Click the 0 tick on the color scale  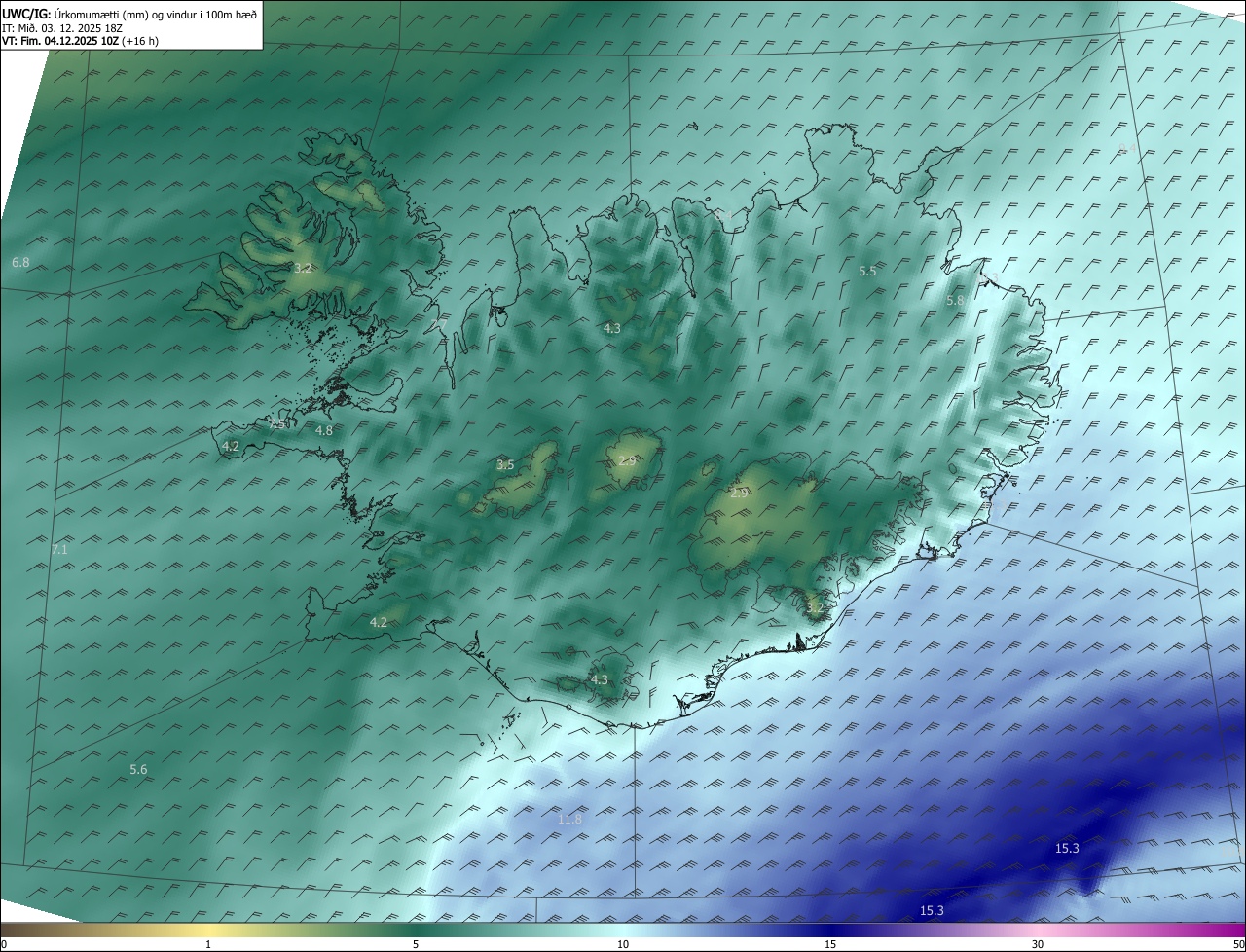pos(4,944)
